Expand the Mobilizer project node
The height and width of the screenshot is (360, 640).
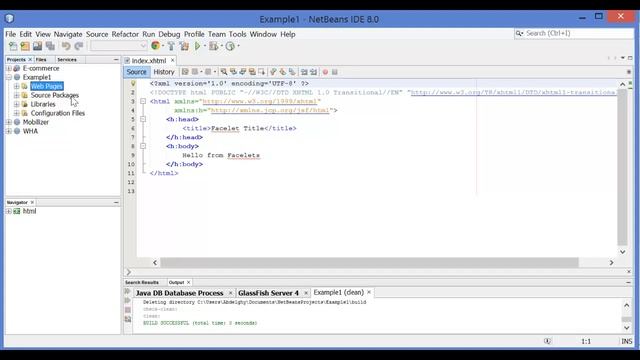point(9,122)
